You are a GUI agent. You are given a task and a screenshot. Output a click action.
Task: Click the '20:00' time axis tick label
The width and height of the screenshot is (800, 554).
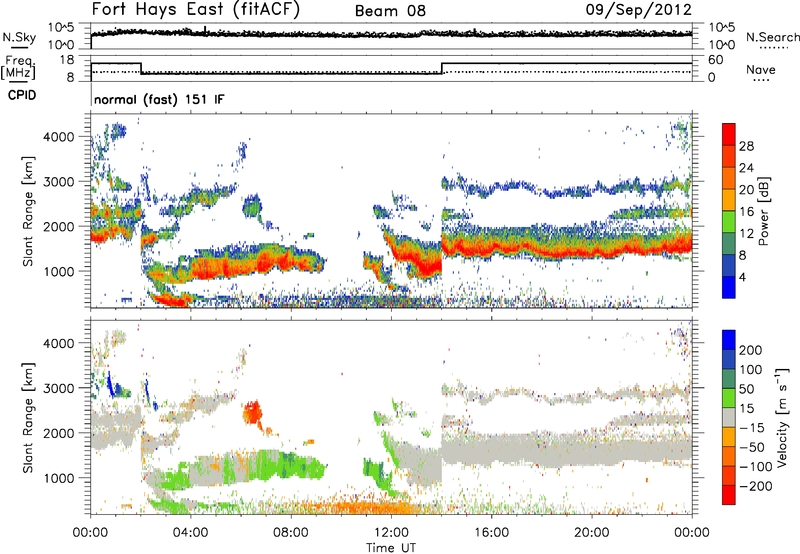[591, 533]
